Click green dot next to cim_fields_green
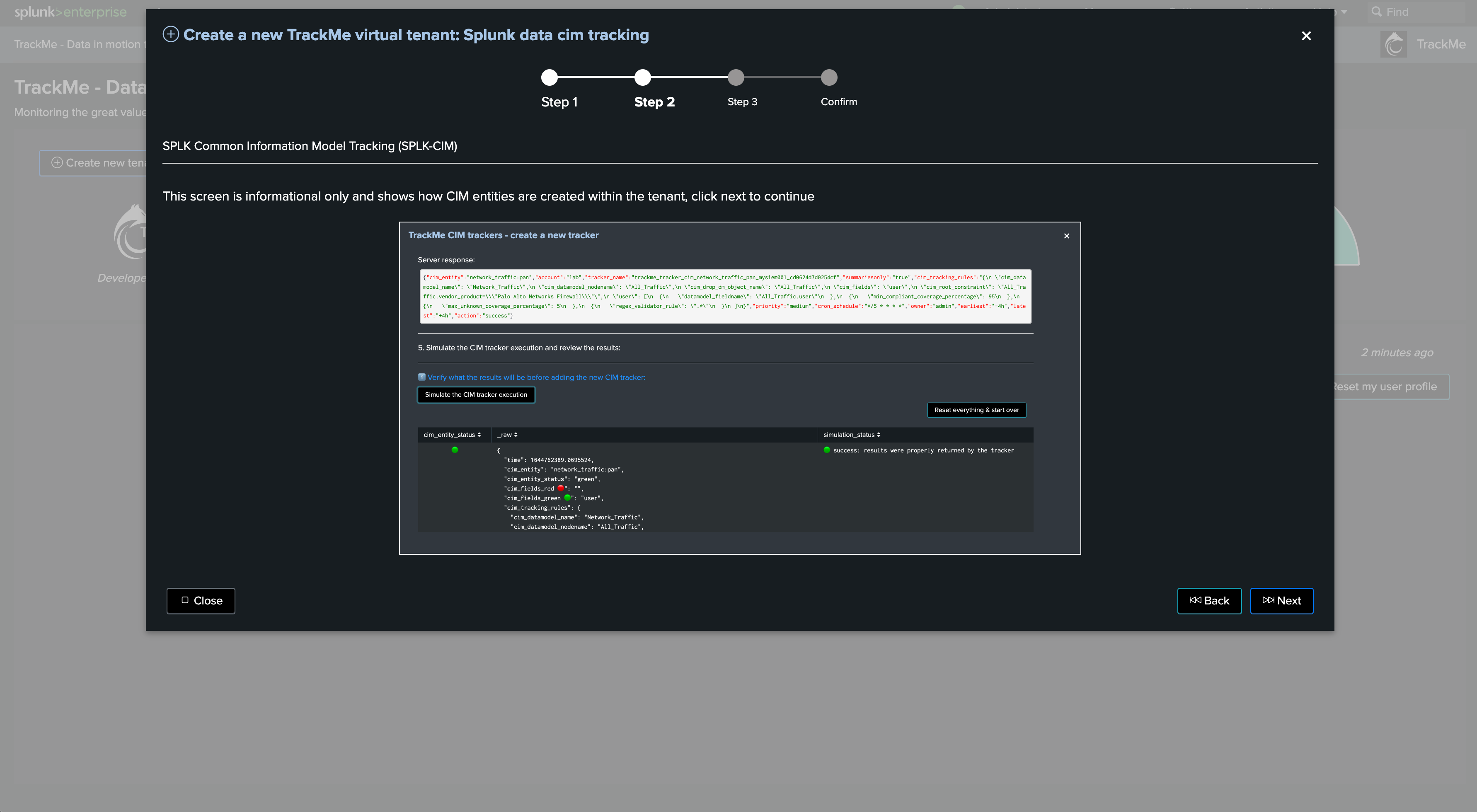This screenshot has width=1477, height=812. point(567,498)
